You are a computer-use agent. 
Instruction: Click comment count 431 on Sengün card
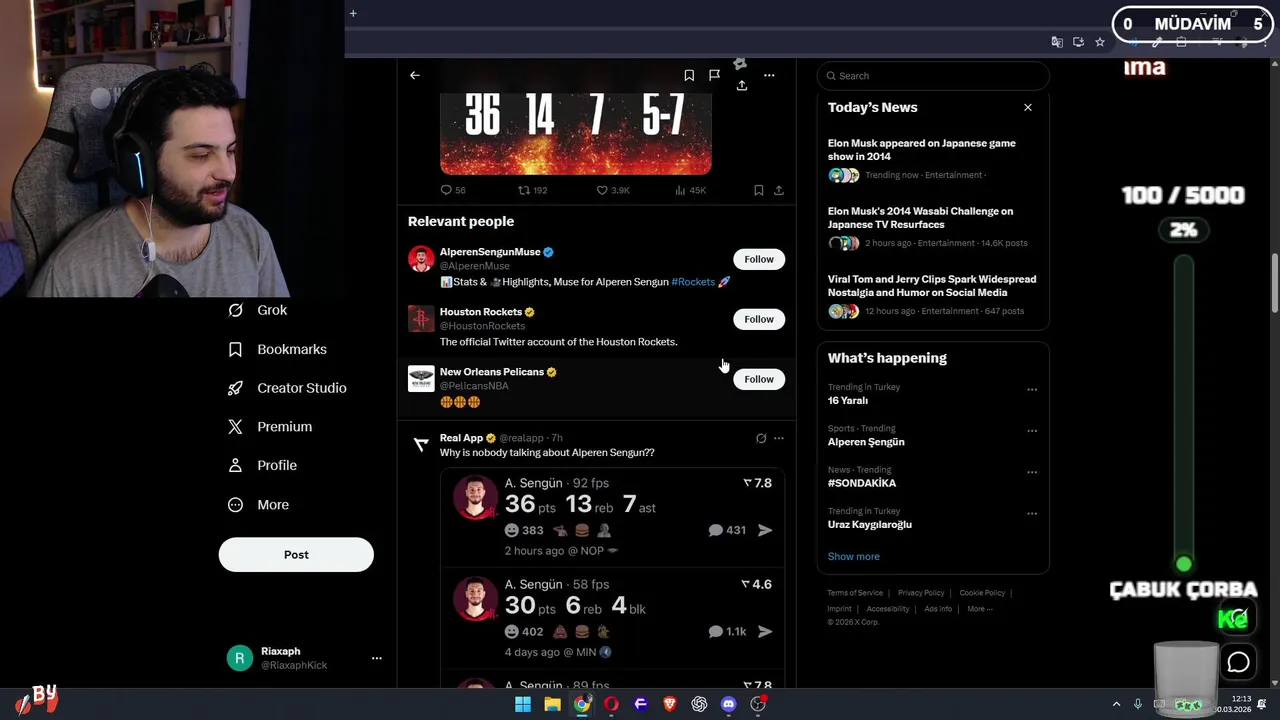pyautogui.click(x=727, y=530)
